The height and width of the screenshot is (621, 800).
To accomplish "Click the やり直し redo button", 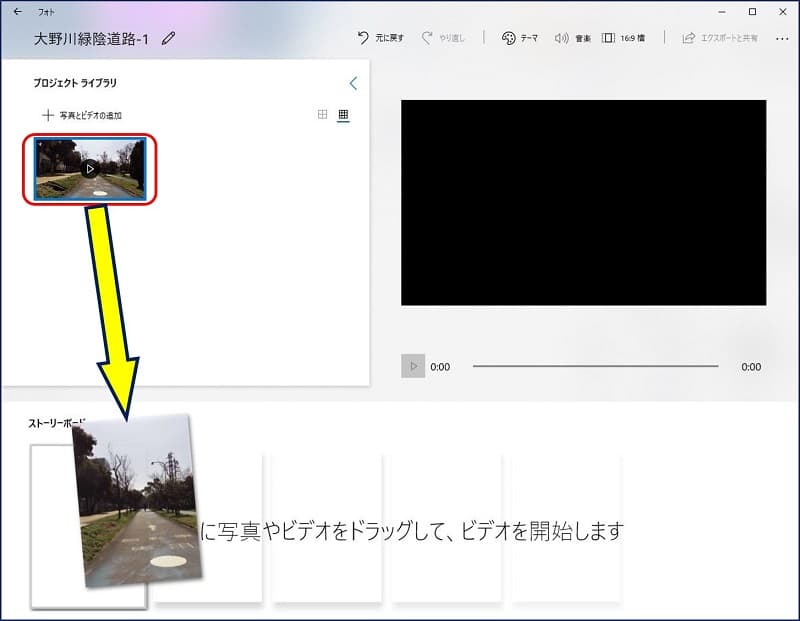I will [442, 38].
